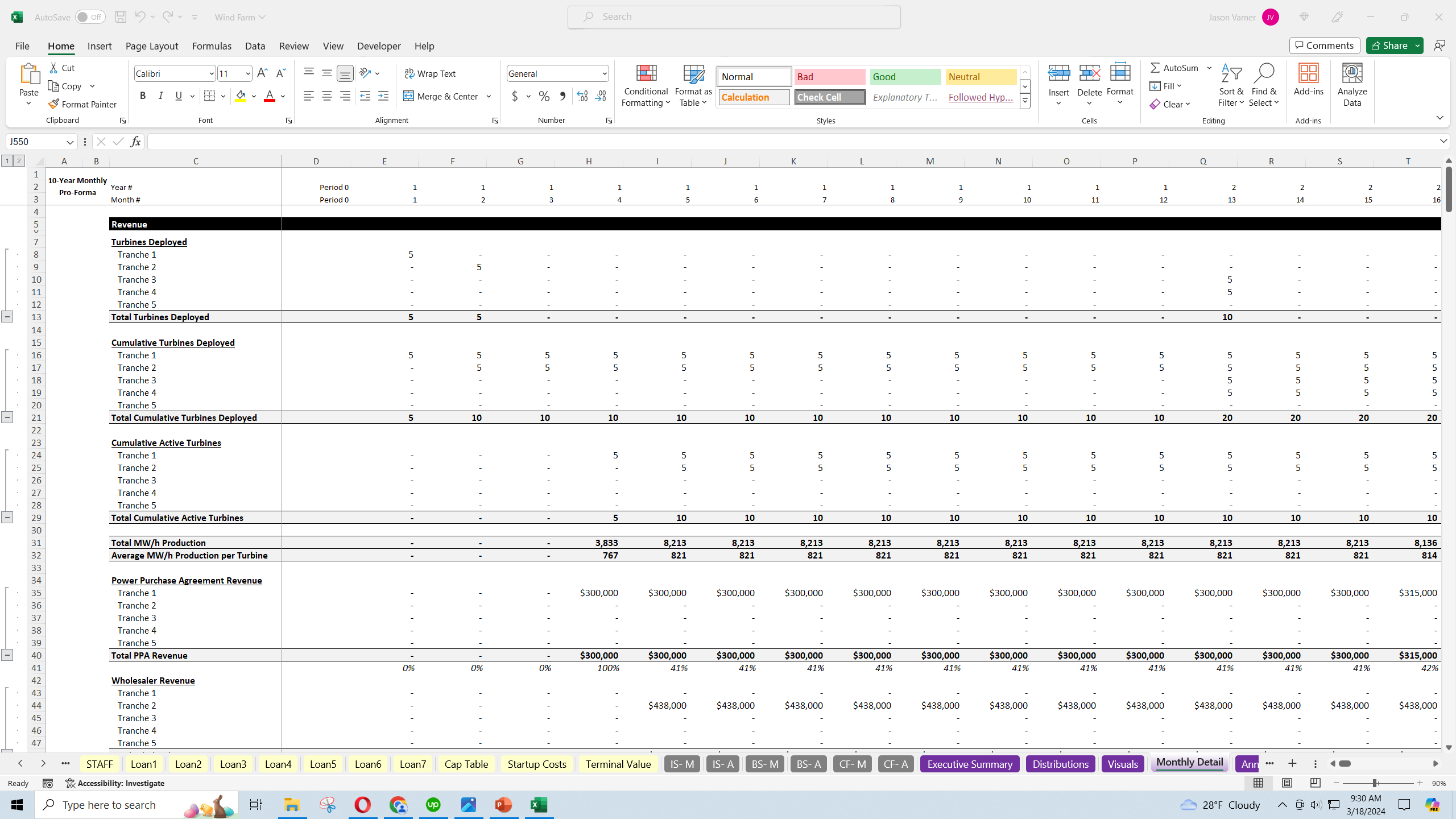
Task: Switch to Page Layout view in status bar
Action: 1287,783
